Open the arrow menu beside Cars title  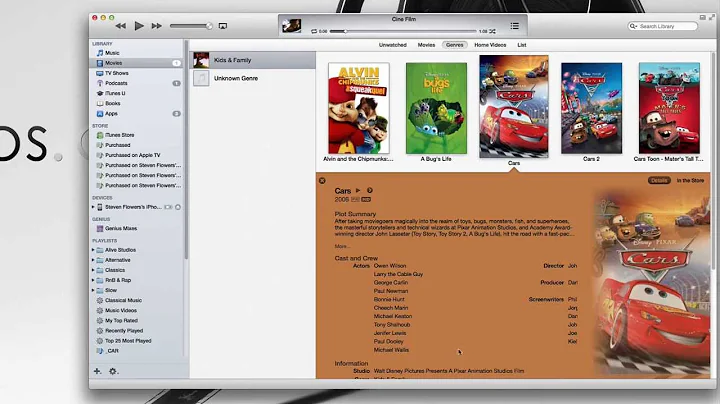370,191
